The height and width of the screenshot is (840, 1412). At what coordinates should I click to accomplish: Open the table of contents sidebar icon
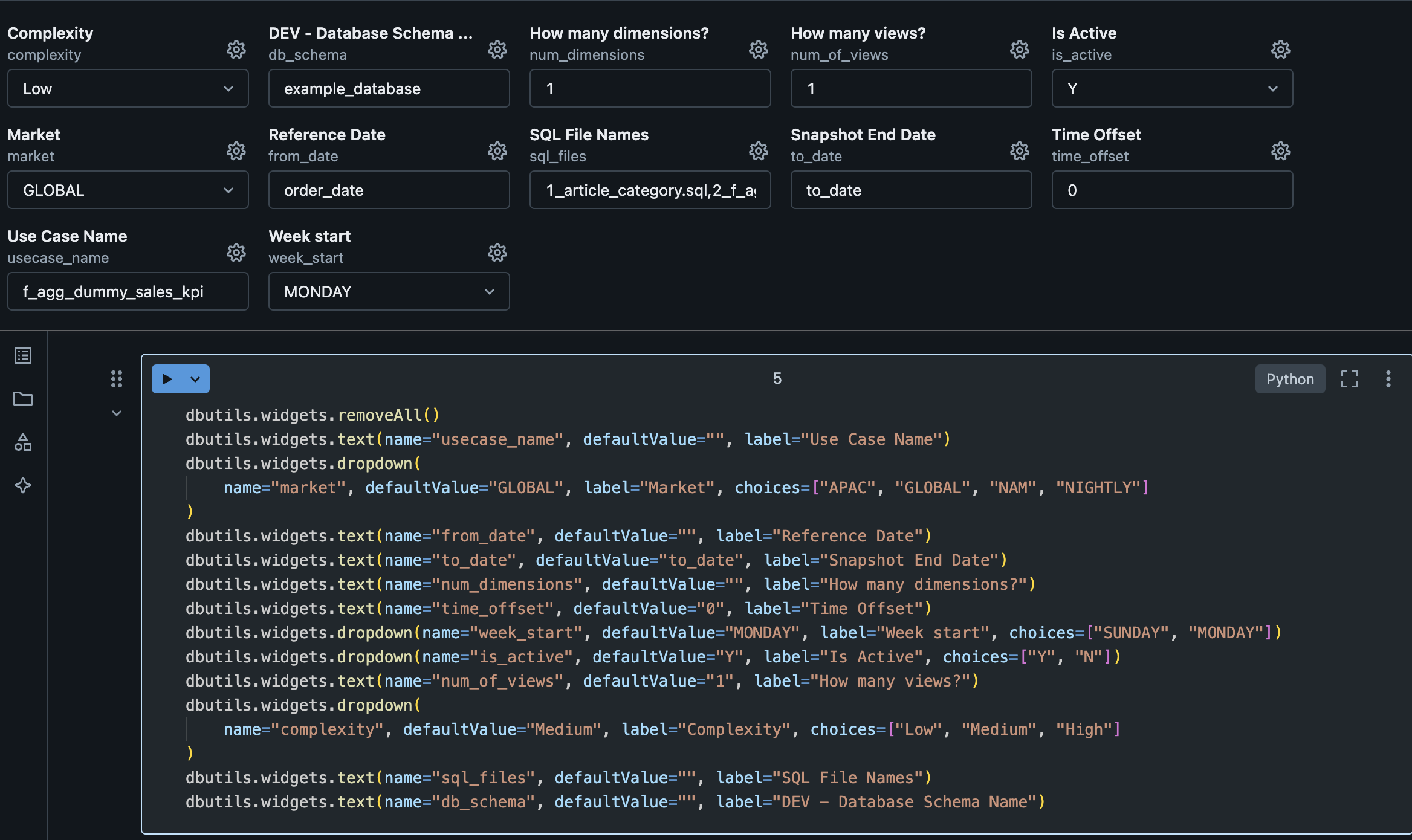(23, 355)
